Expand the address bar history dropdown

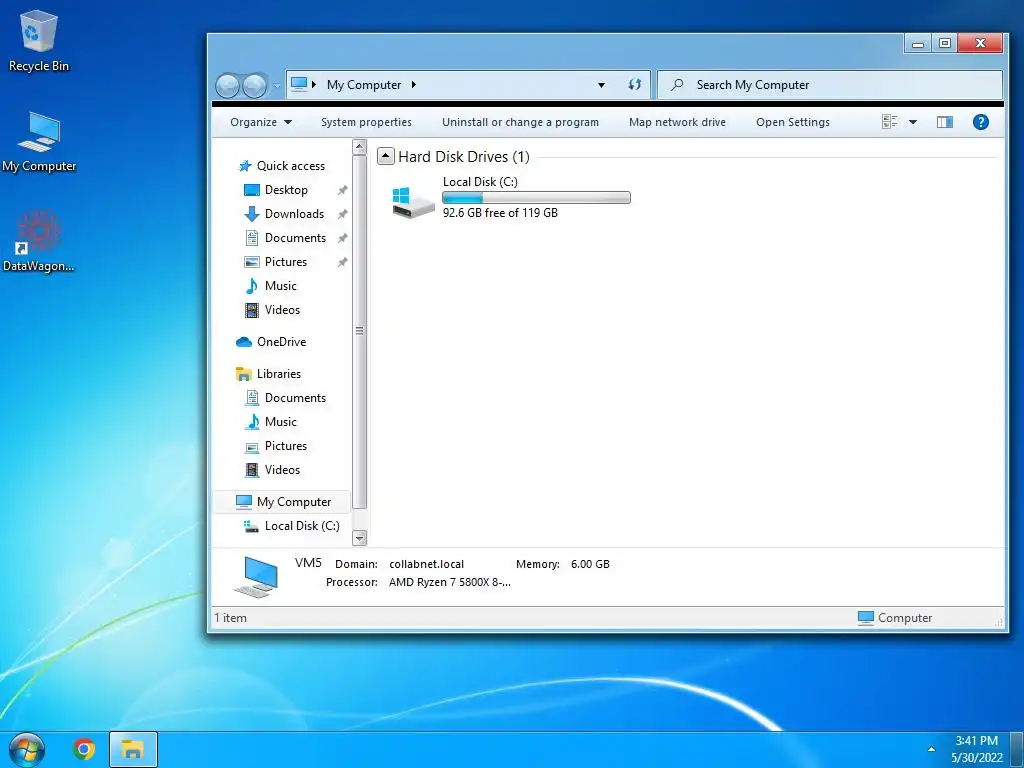(x=601, y=85)
